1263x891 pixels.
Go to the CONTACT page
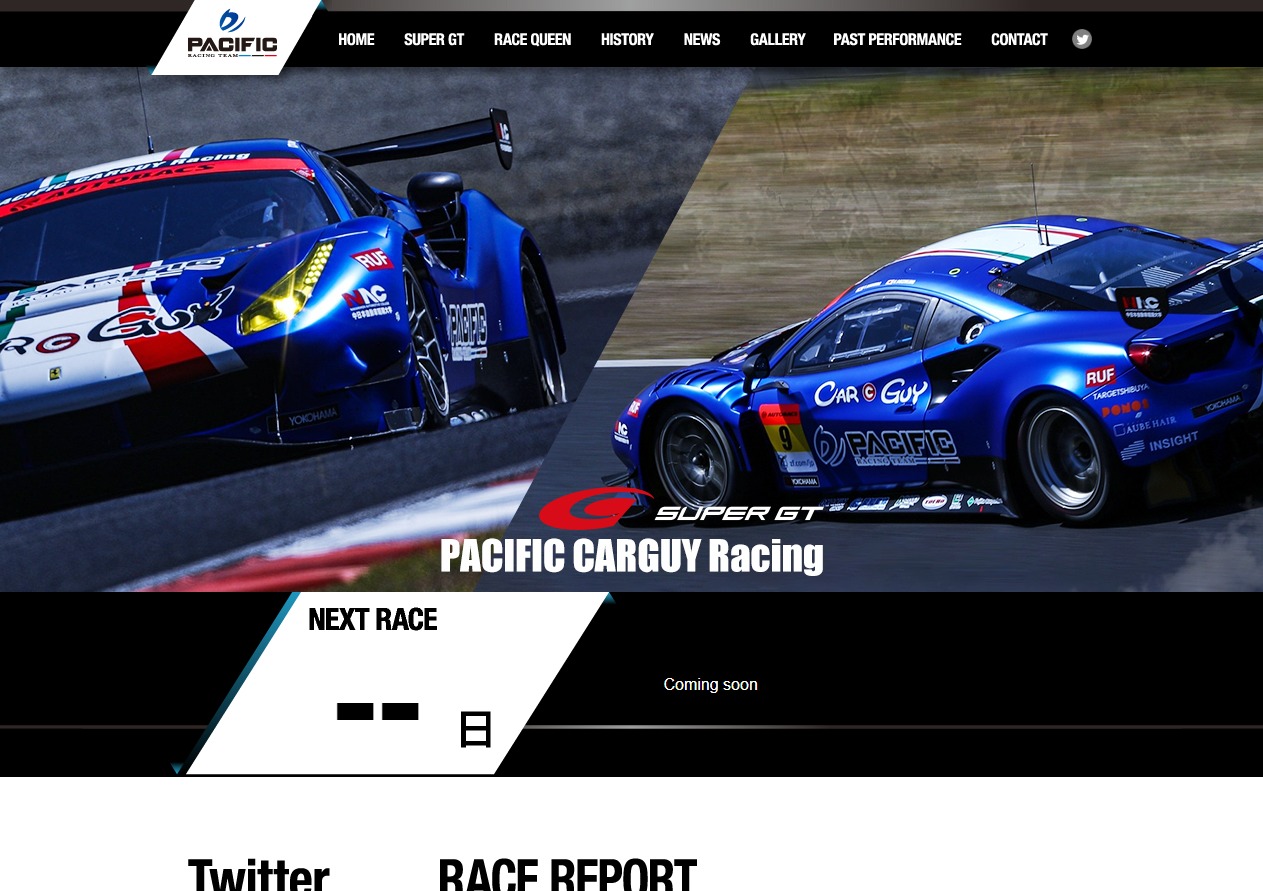click(1019, 39)
